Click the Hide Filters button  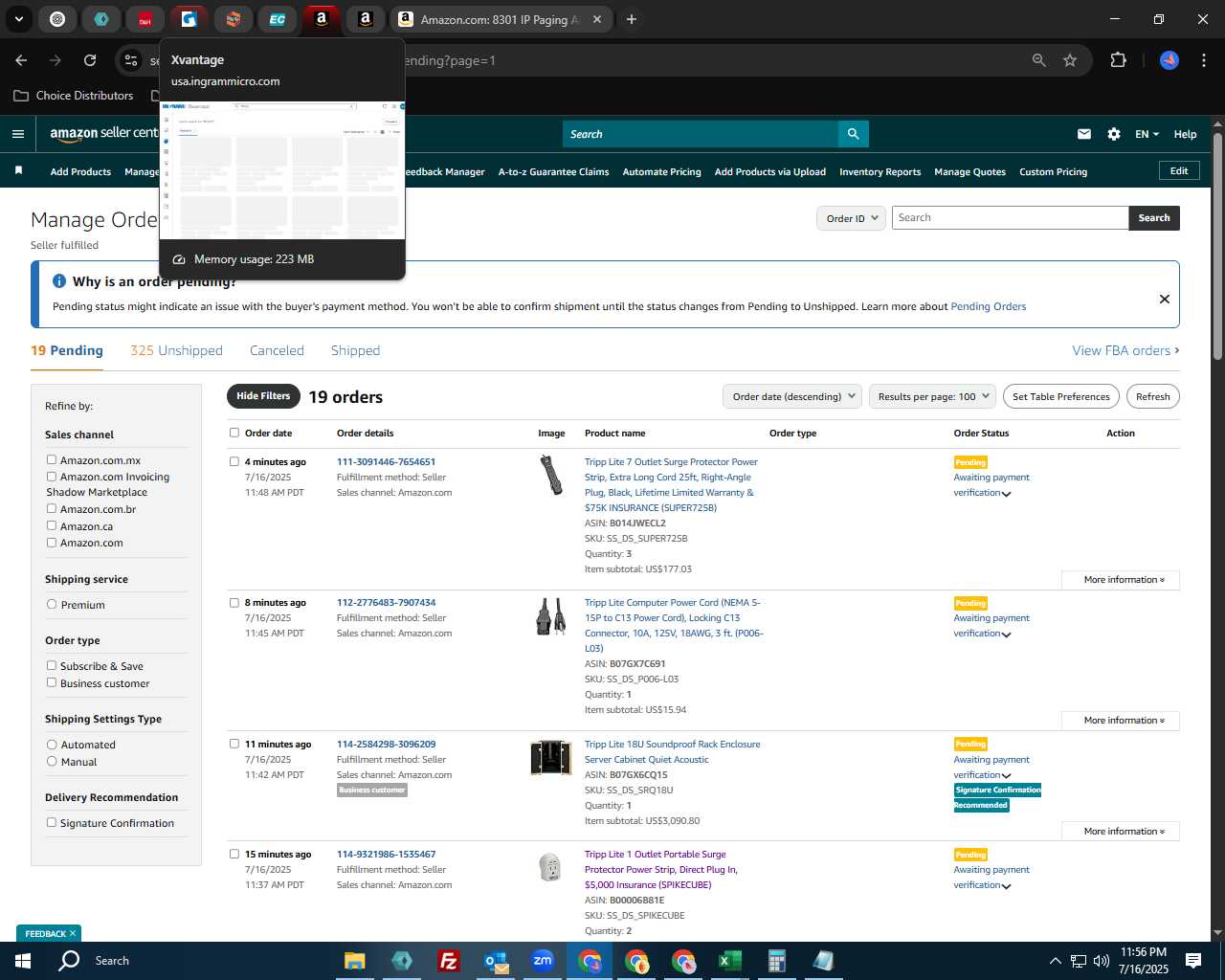tap(263, 396)
